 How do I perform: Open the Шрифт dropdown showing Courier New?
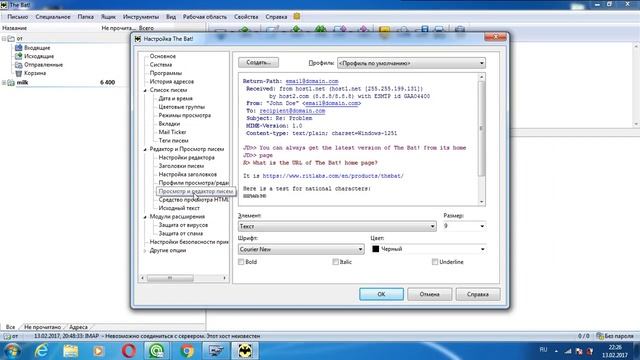coord(301,249)
